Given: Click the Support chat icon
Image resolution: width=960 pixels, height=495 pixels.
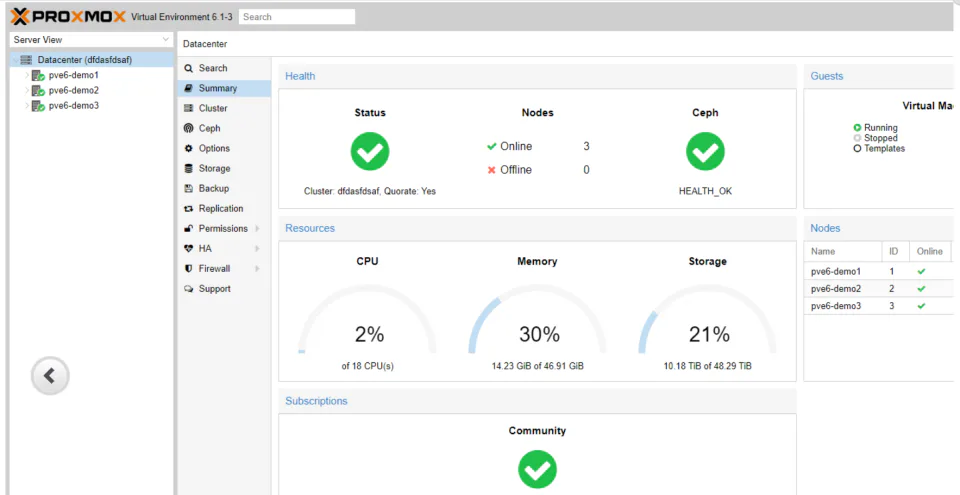Looking at the screenshot, I should click(189, 289).
